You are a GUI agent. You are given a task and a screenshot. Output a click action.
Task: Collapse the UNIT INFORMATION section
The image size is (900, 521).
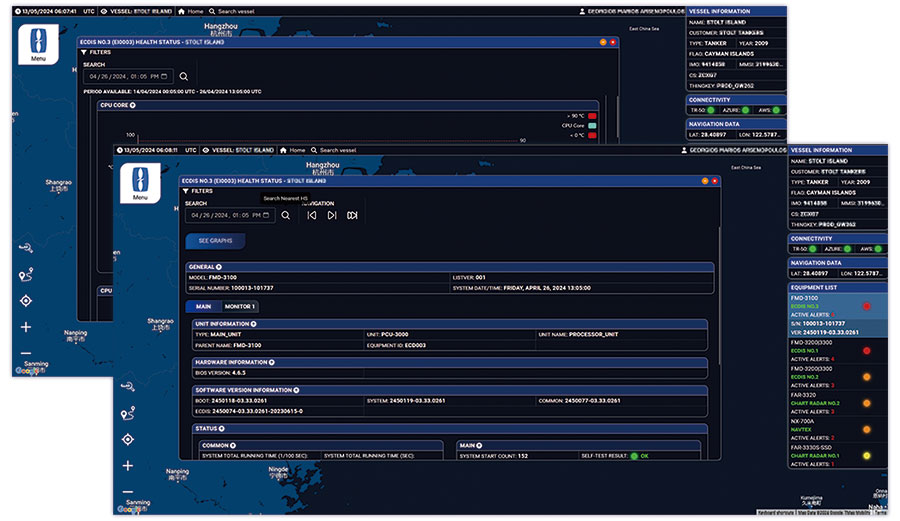pos(254,324)
